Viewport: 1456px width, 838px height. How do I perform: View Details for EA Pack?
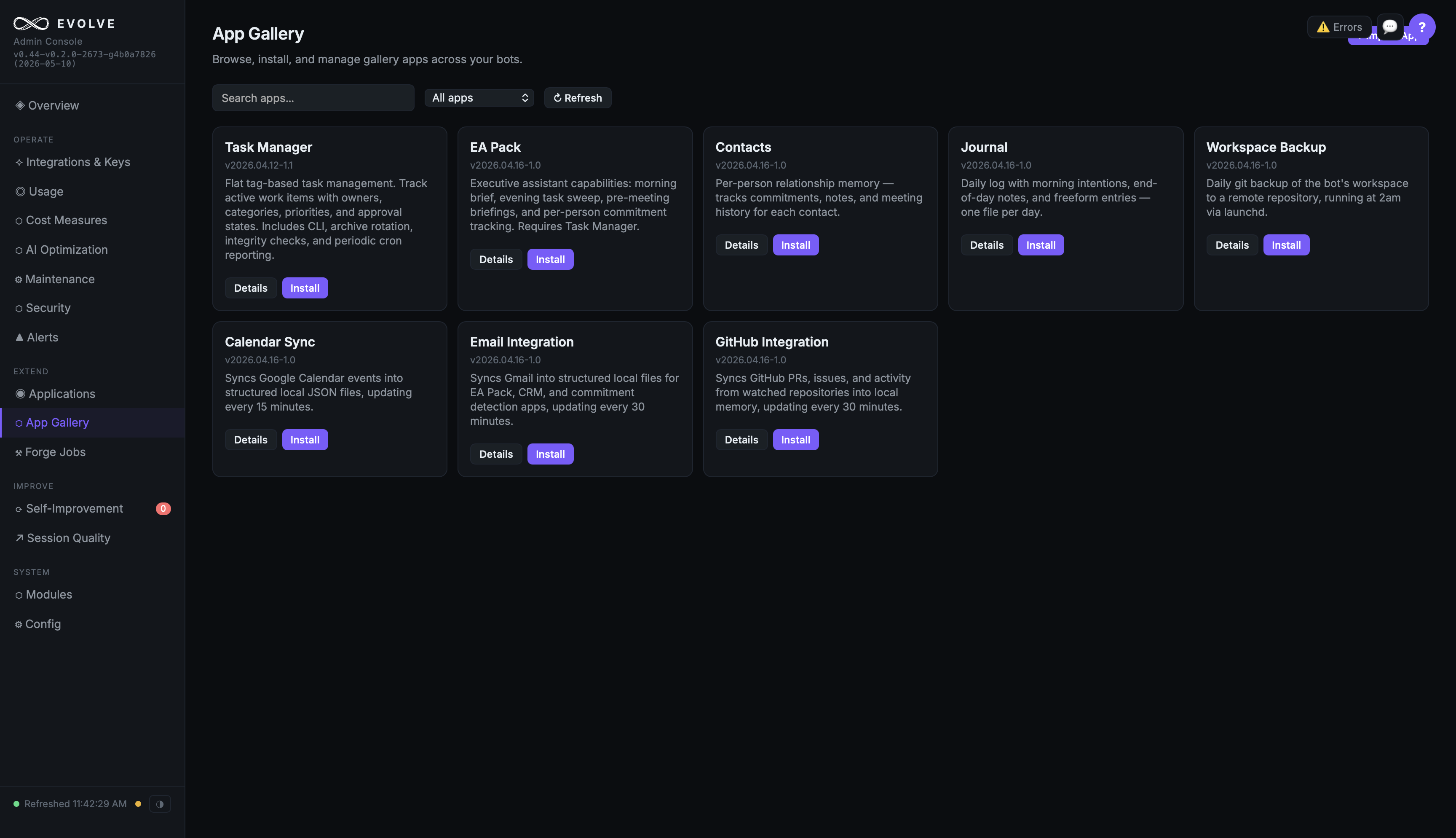click(496, 259)
